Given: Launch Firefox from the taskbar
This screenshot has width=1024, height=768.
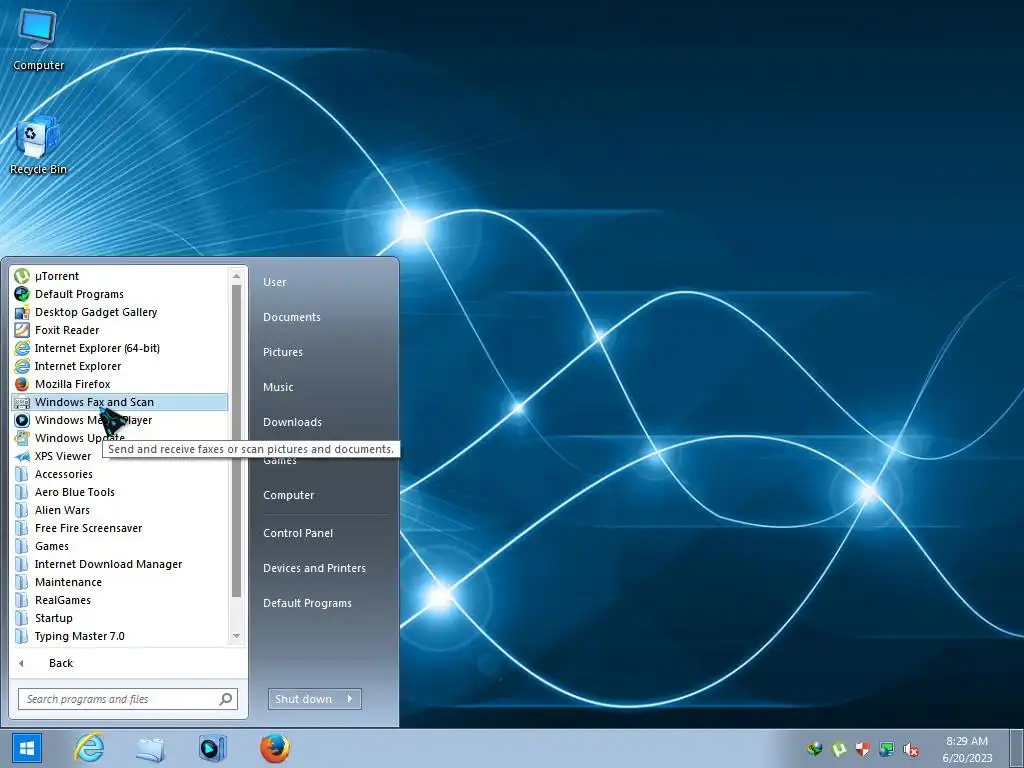Looking at the screenshot, I should pyautogui.click(x=275, y=748).
